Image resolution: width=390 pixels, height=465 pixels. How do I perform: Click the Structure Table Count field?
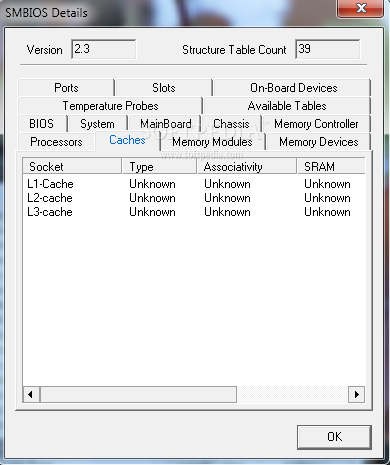click(327, 49)
